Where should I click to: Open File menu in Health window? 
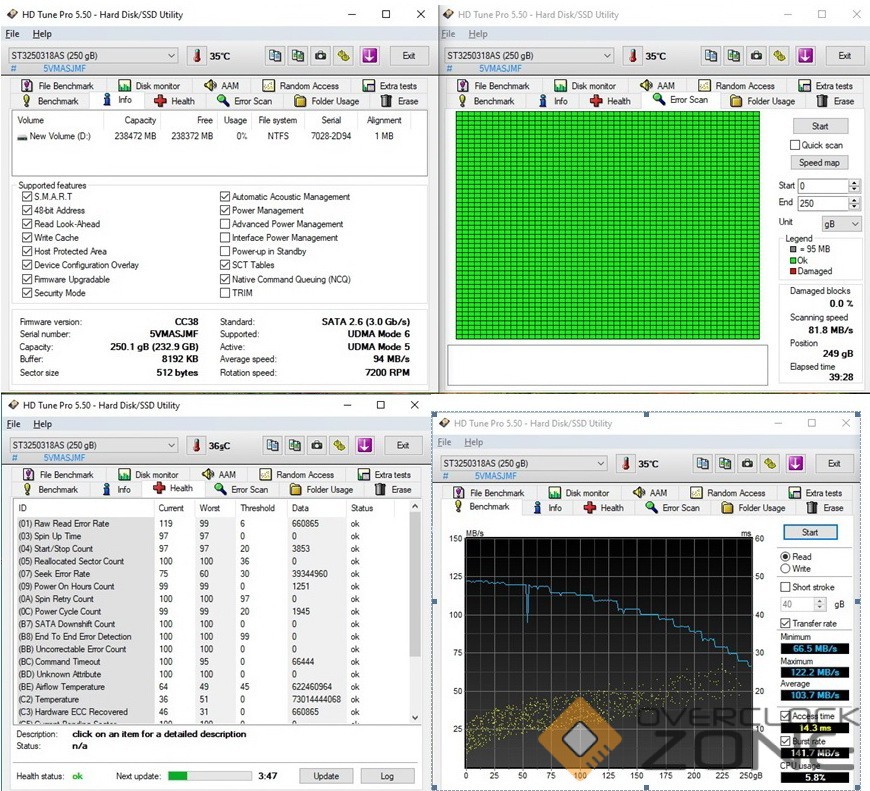pos(14,424)
